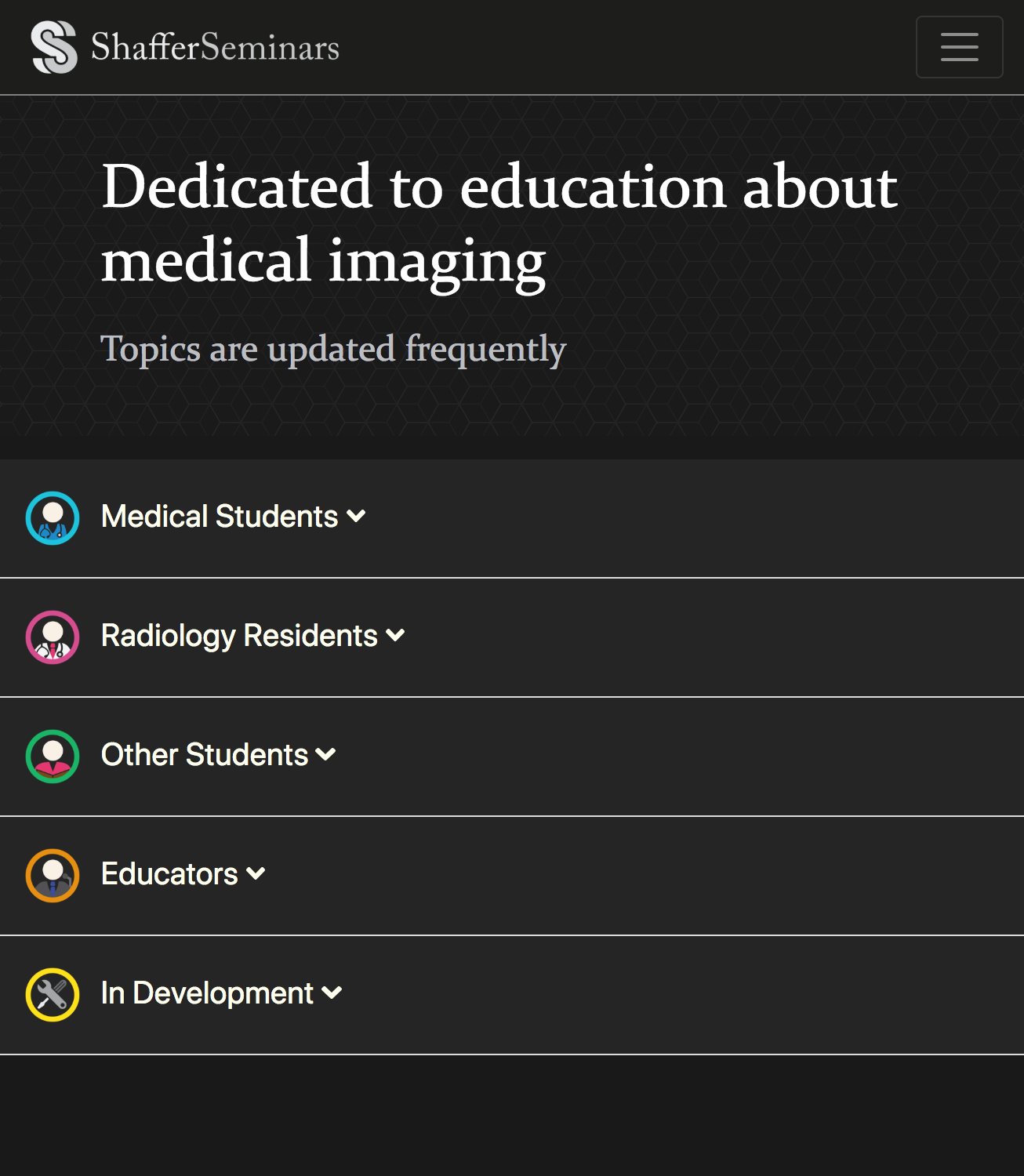Click the 'Dedicated to education' headline
Image resolution: width=1024 pixels, height=1176 pixels.
(x=499, y=224)
